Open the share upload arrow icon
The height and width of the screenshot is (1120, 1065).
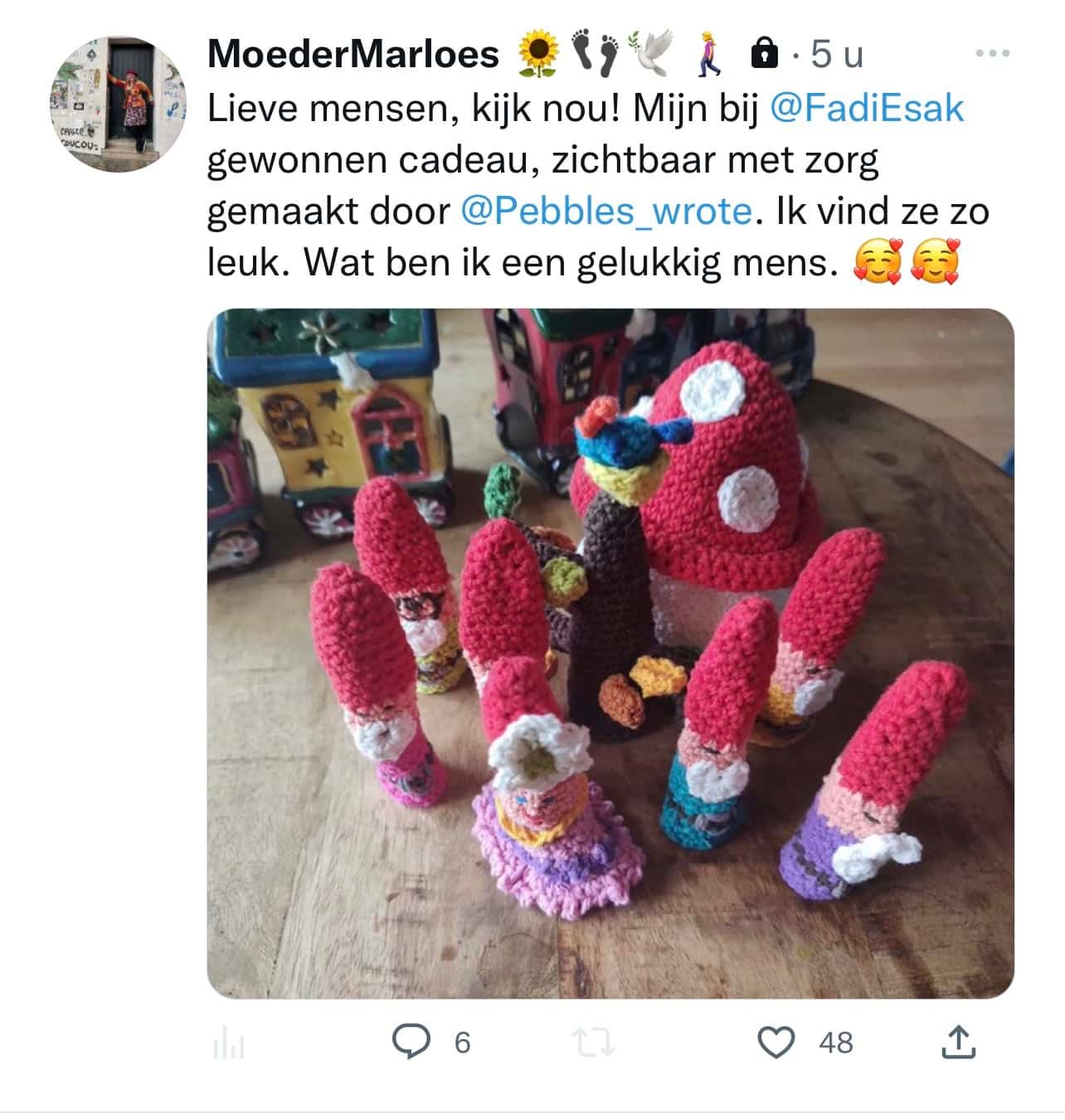pos(959,1042)
